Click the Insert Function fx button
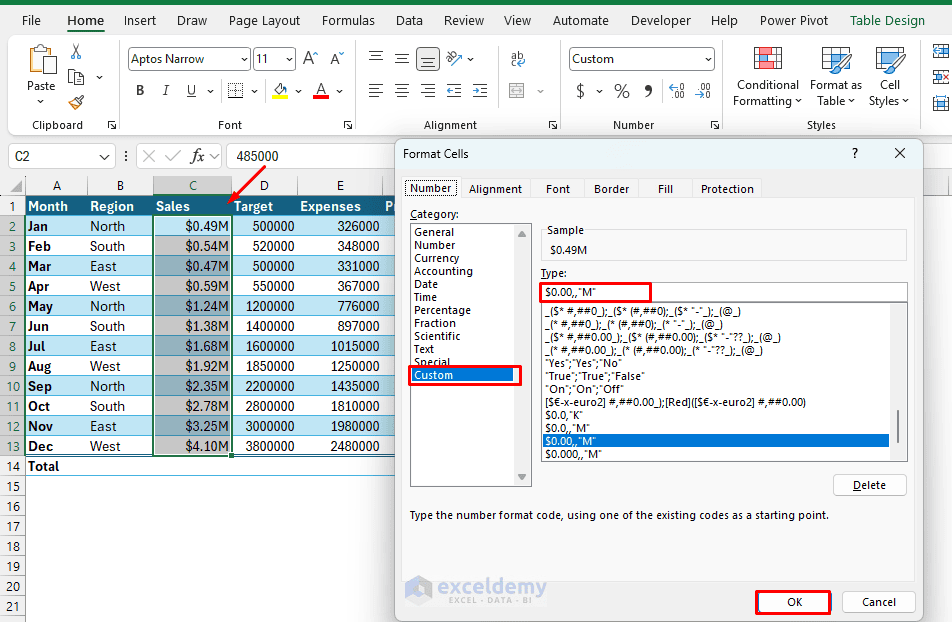Screen dimensions: 952x622 tap(197, 156)
